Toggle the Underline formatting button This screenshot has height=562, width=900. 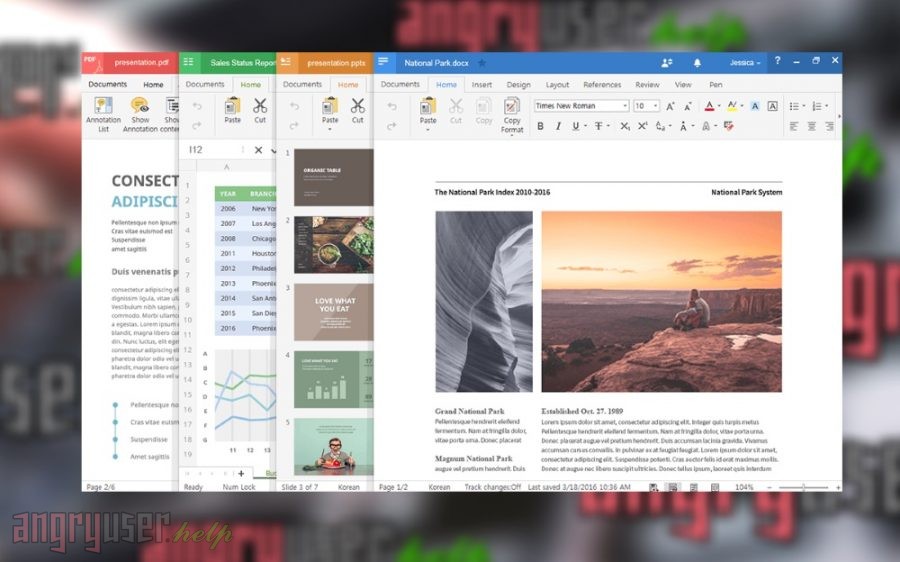click(x=576, y=126)
